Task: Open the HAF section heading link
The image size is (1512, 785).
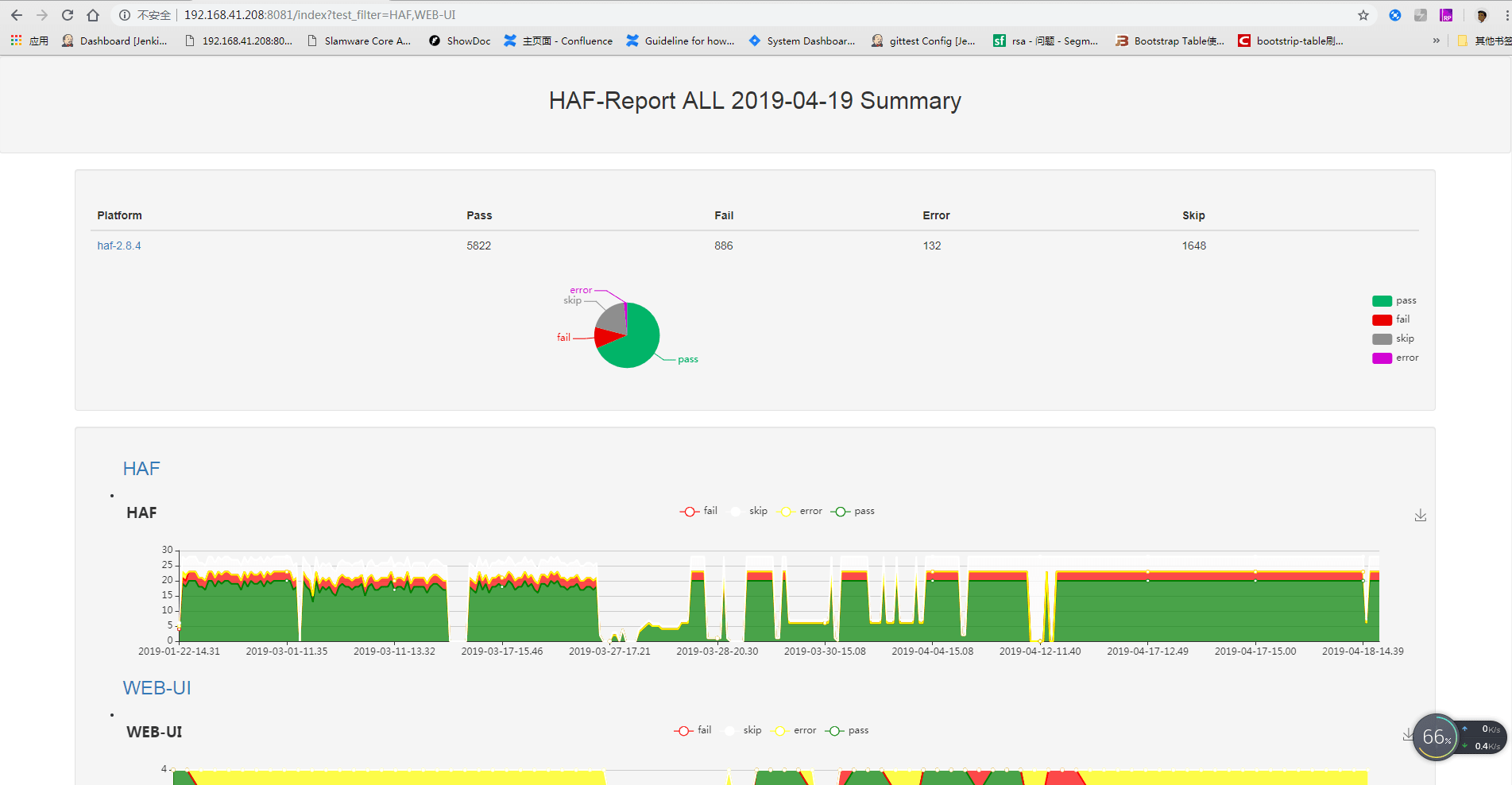Action: 141,469
